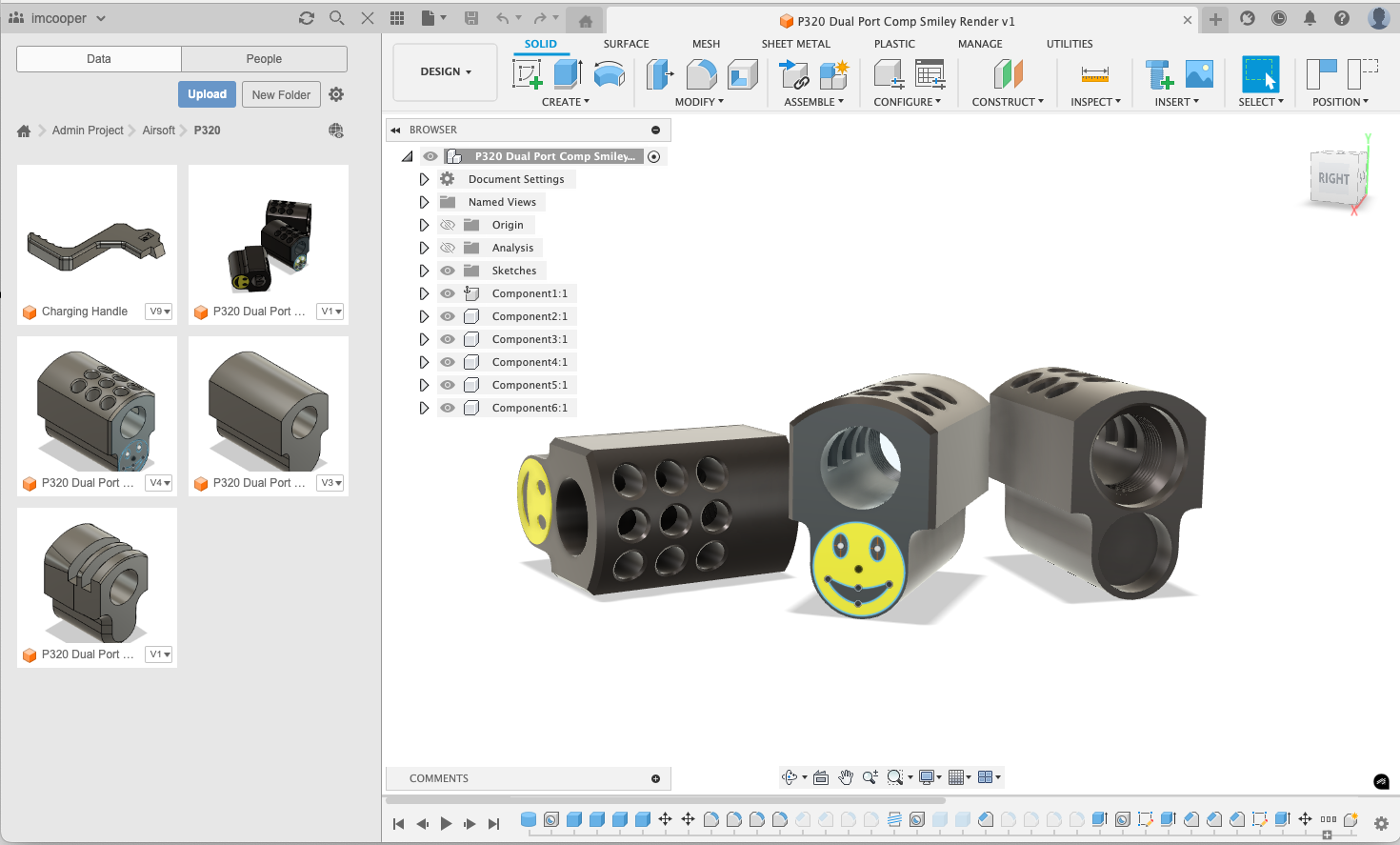The image size is (1400, 845).
Task: Expand the Document Settings node
Action: pyautogui.click(x=424, y=179)
